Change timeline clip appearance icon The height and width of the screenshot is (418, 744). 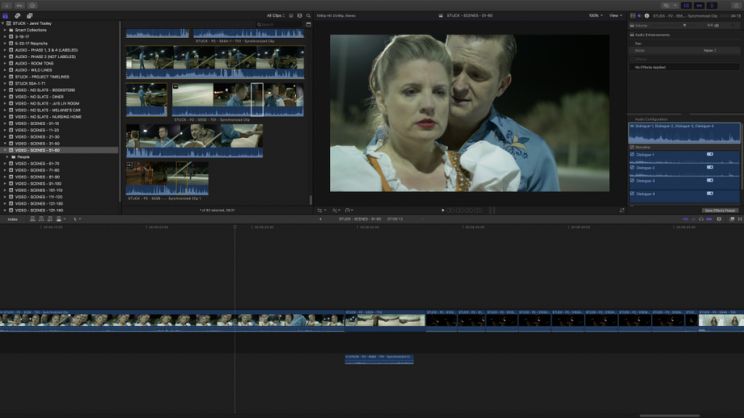tap(719, 219)
